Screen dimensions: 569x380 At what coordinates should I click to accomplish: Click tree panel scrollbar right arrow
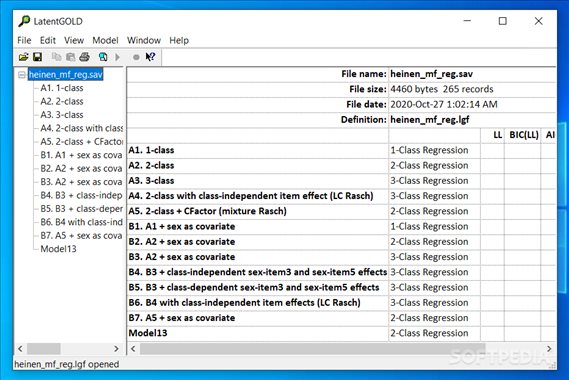click(x=116, y=349)
